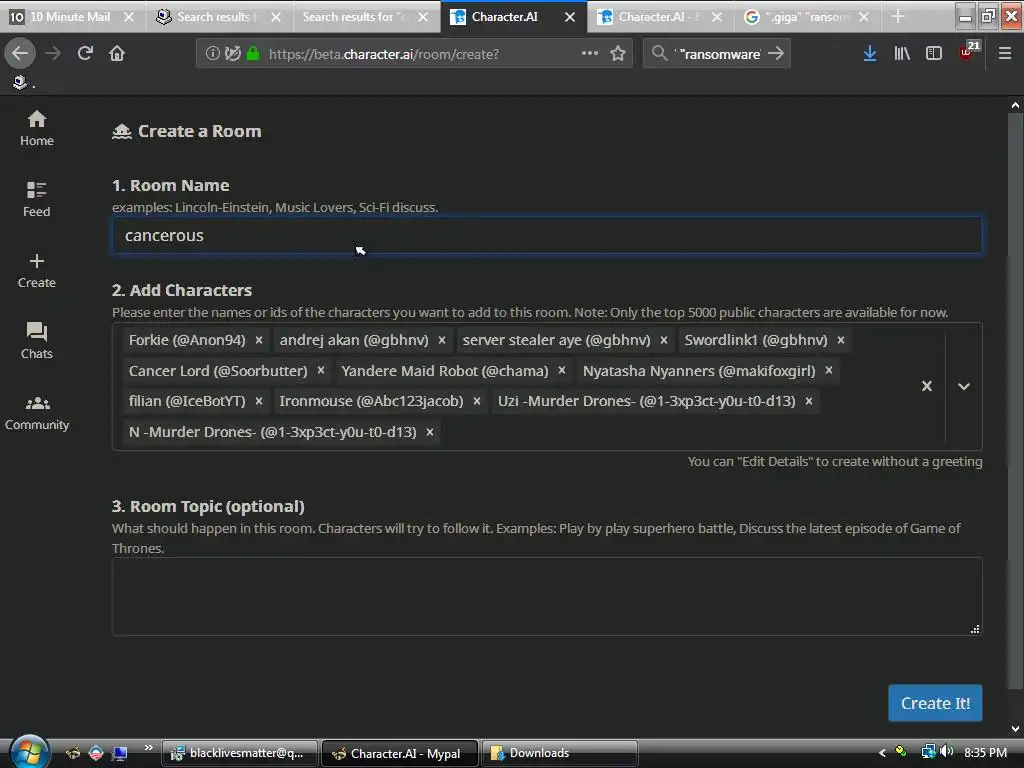This screenshot has height=768, width=1024.
Task: Show hidden system tray icons
Action: pos(882,753)
